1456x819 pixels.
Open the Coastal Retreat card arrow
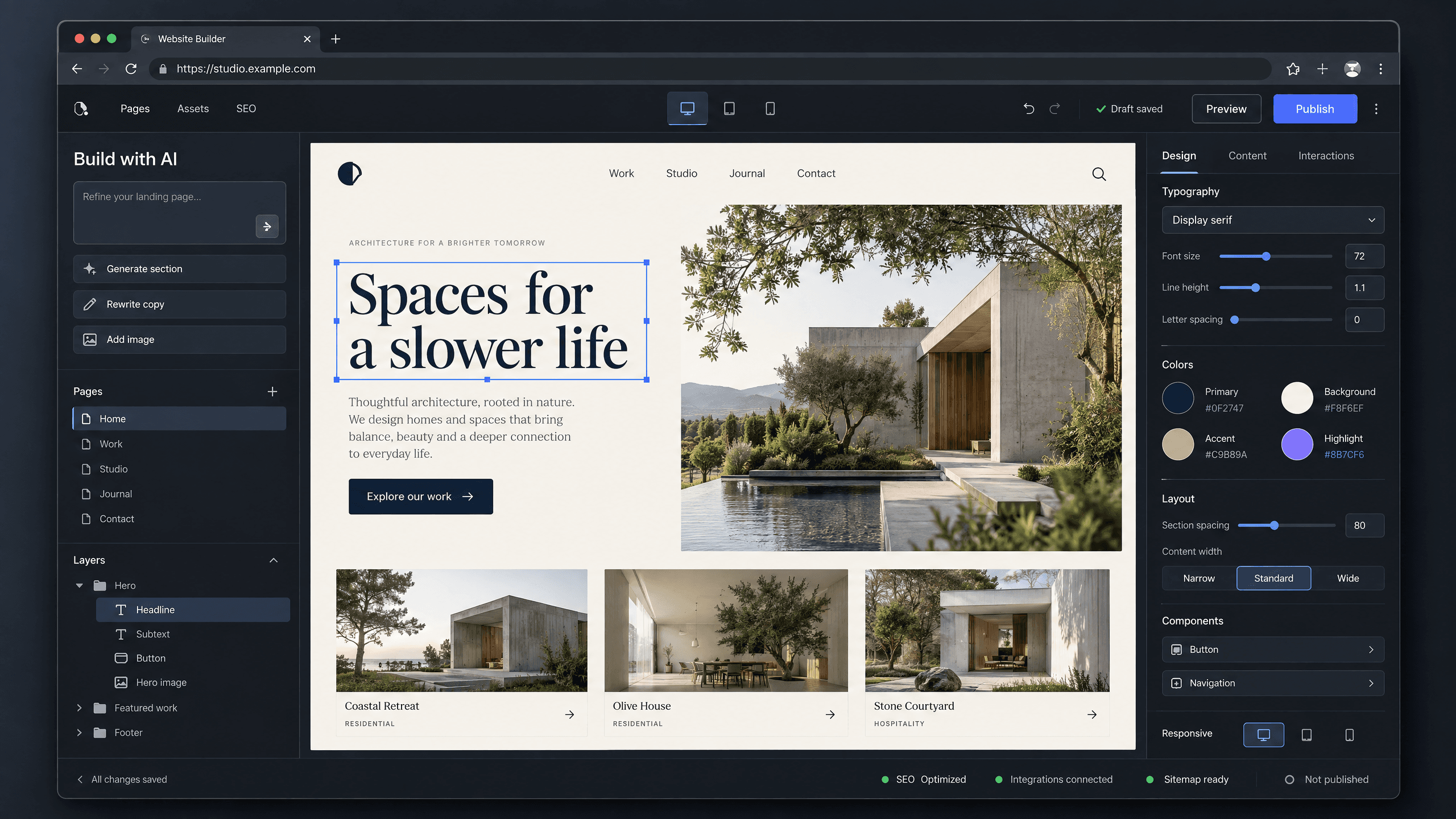point(569,714)
